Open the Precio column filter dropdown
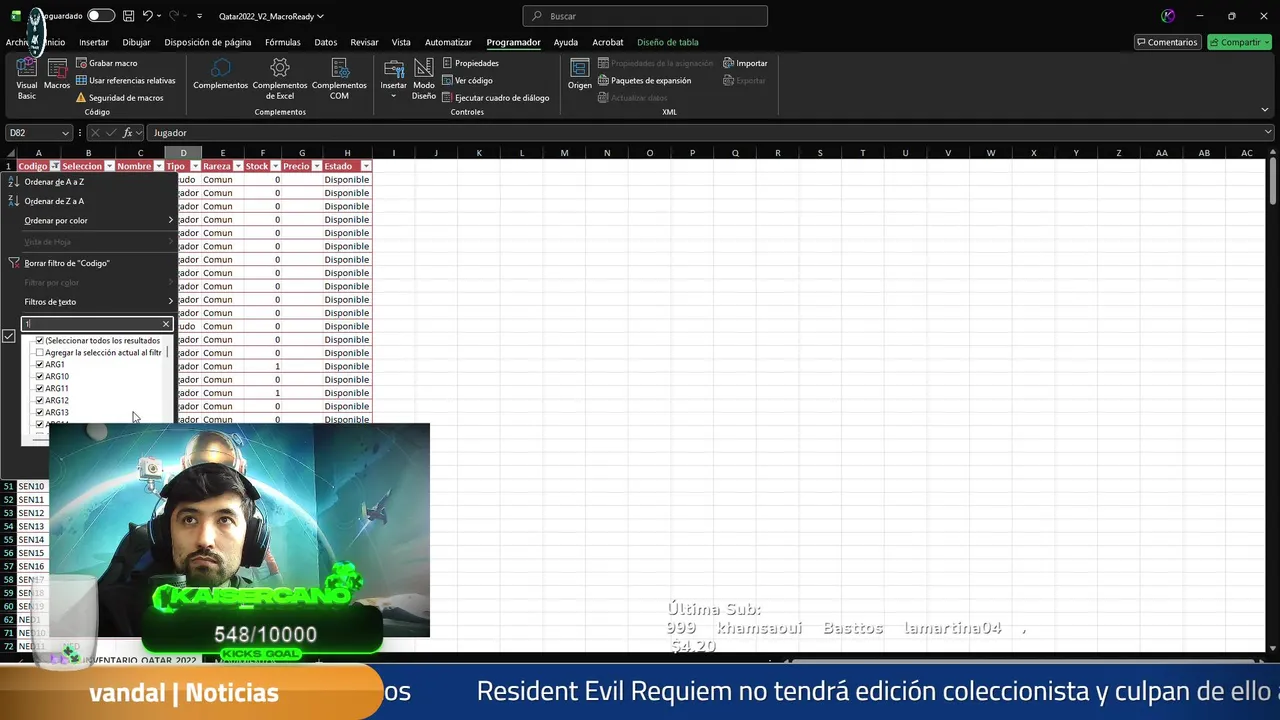 click(316, 166)
